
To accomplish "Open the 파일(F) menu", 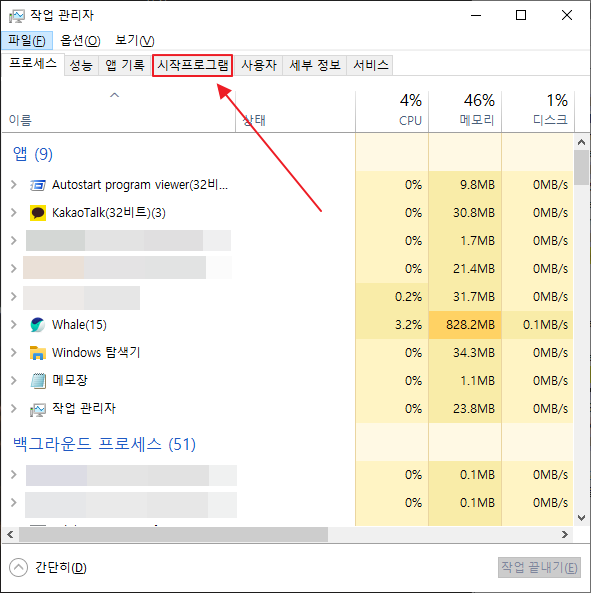I will pyautogui.click(x=27, y=40).
